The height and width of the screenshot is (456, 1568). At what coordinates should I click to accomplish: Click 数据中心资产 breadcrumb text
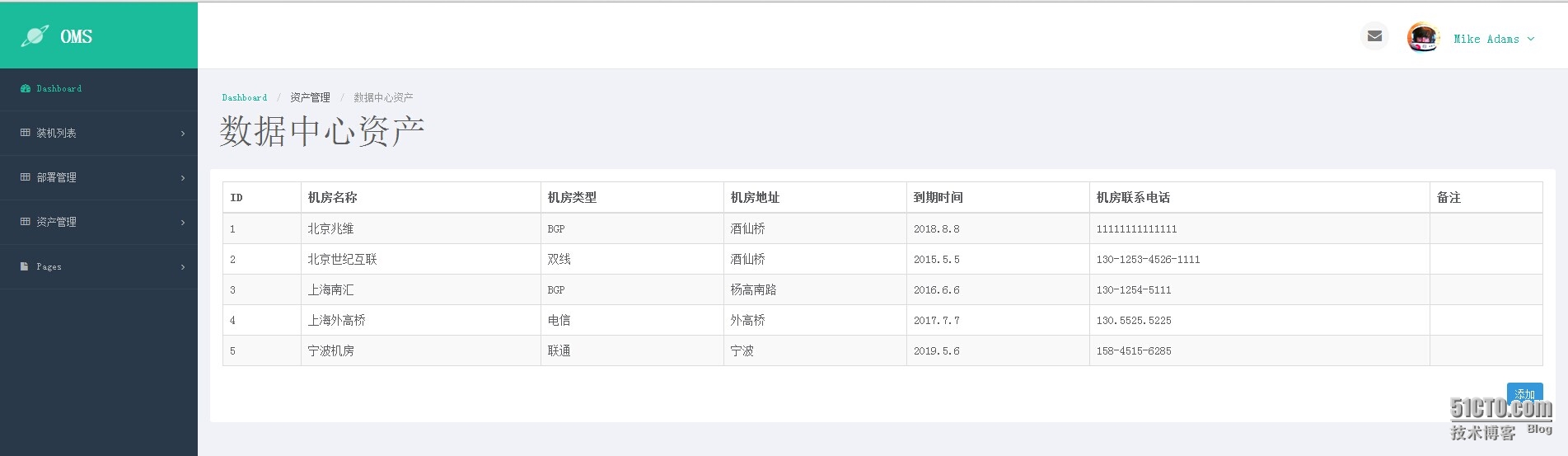coord(383,97)
